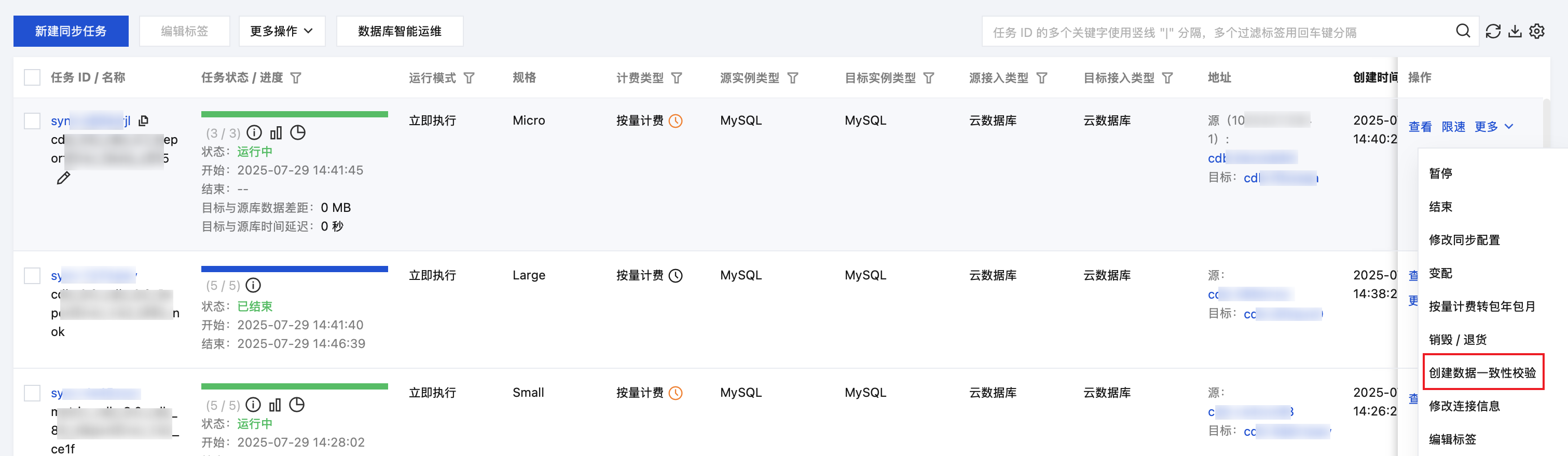Click the search magnifier icon
Viewport: 1568px width, 456px height.
click(x=1463, y=31)
